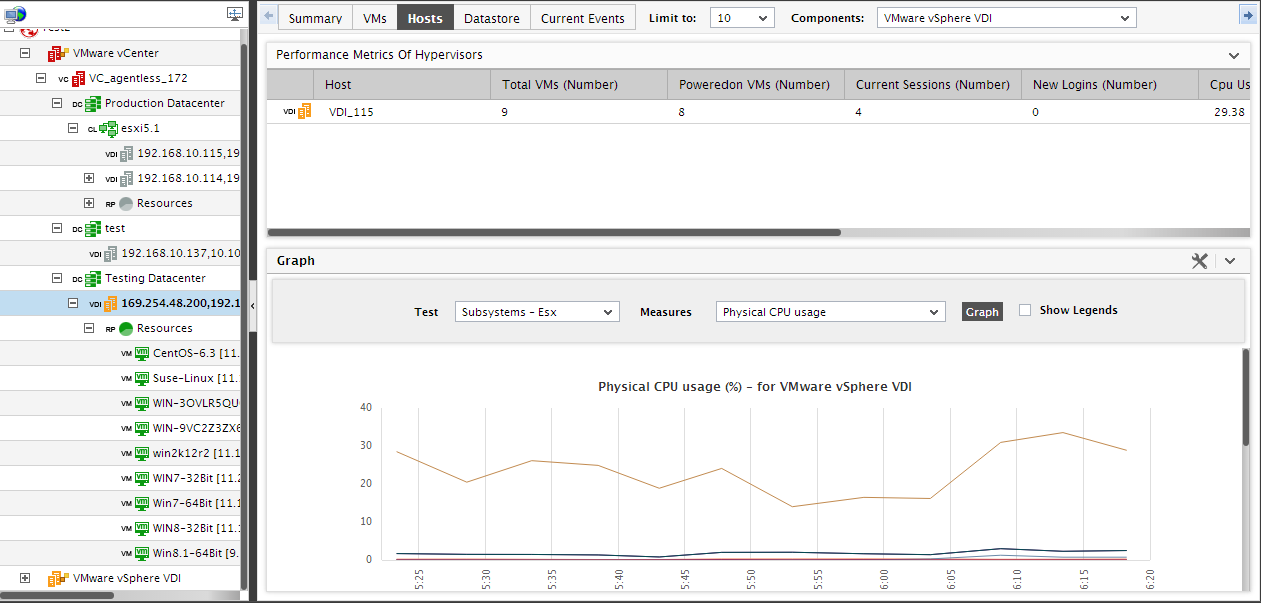Collapse the Performance Metrics Of Hypervisors panel

point(1234,56)
